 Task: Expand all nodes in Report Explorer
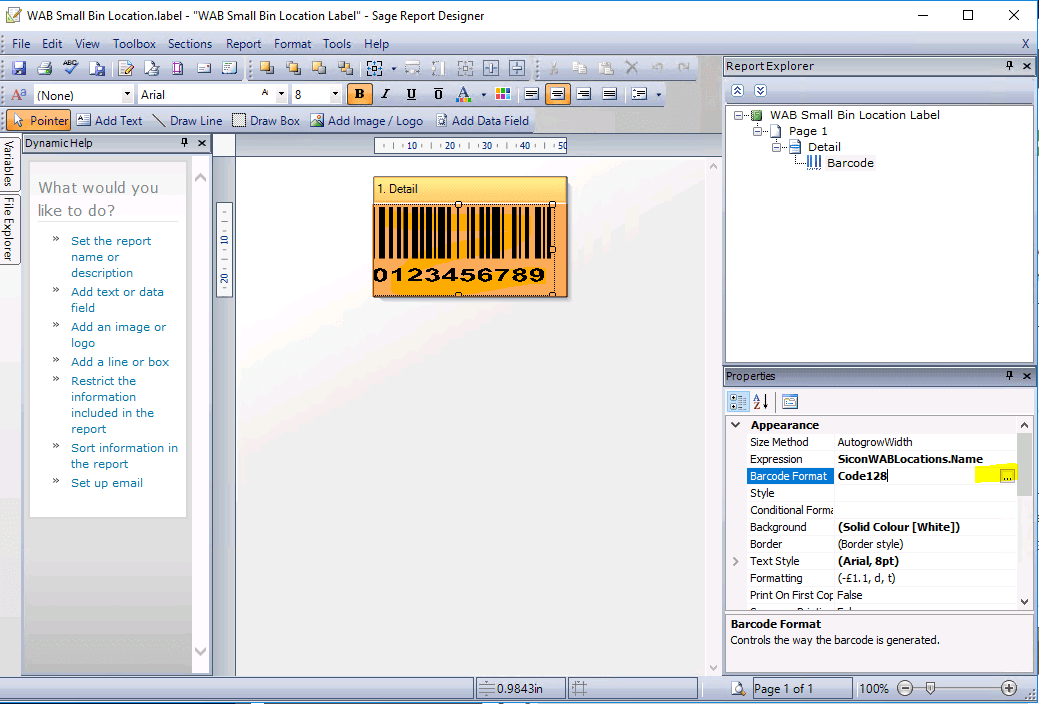click(x=761, y=91)
